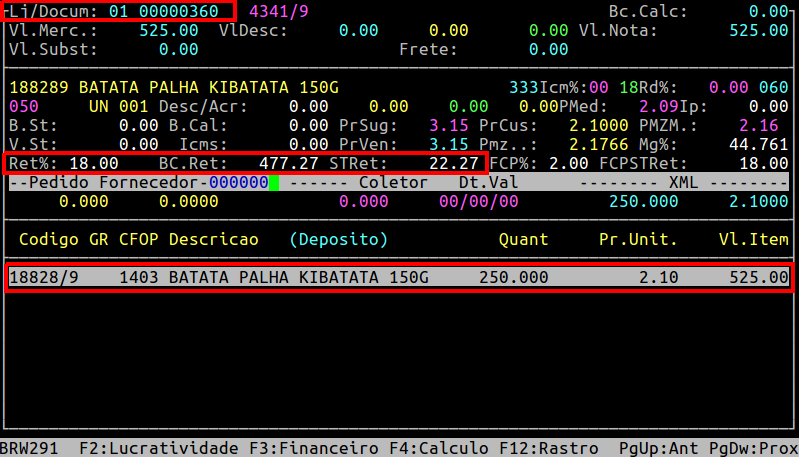Click the Quant column header
The image size is (799, 457).
(x=523, y=240)
